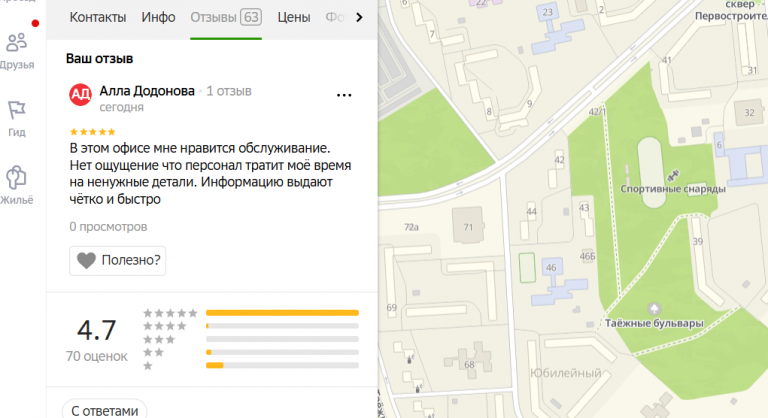Click the heart icon in Полезно button

(x=86, y=260)
